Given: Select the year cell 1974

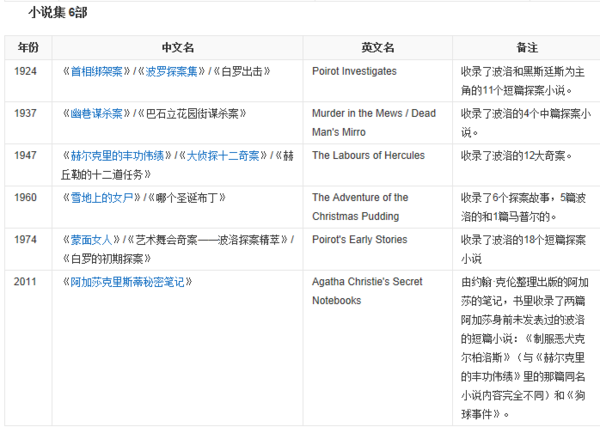Looking at the screenshot, I should coord(25,240).
